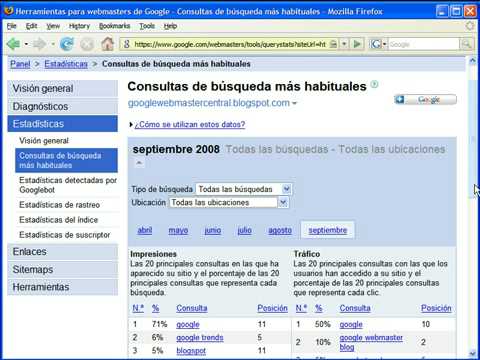Open Sitemaps sidebar section
The image size is (480, 360).
(x=63, y=269)
